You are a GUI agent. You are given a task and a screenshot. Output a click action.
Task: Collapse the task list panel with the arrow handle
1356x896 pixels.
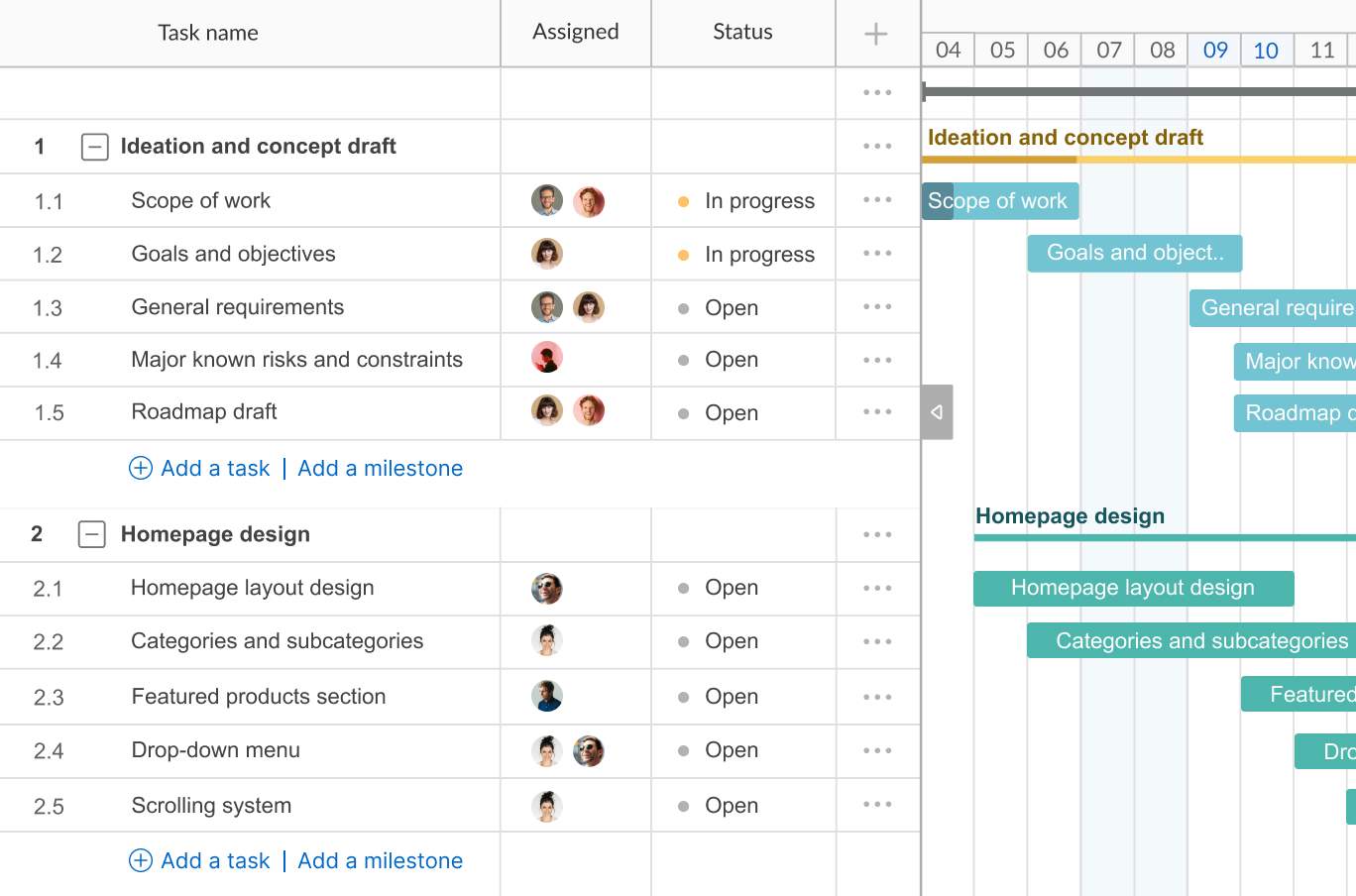937,412
